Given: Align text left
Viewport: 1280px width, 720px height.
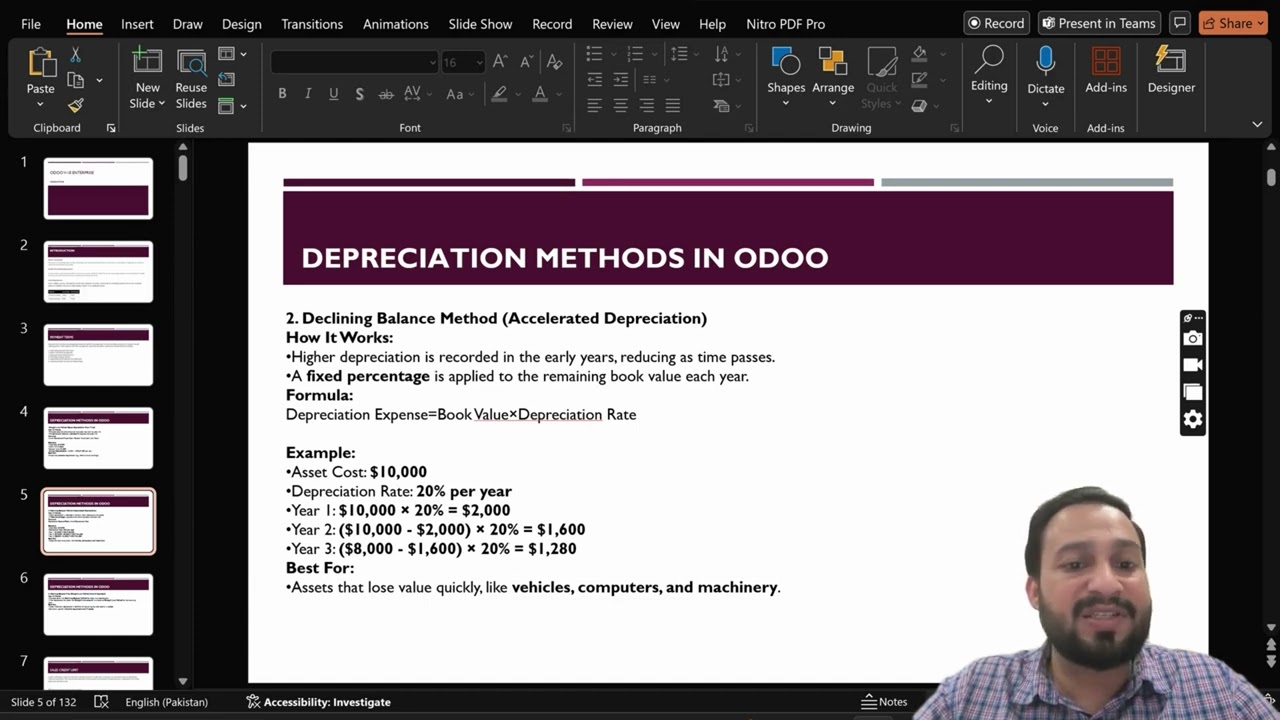Looking at the screenshot, I should [595, 105].
